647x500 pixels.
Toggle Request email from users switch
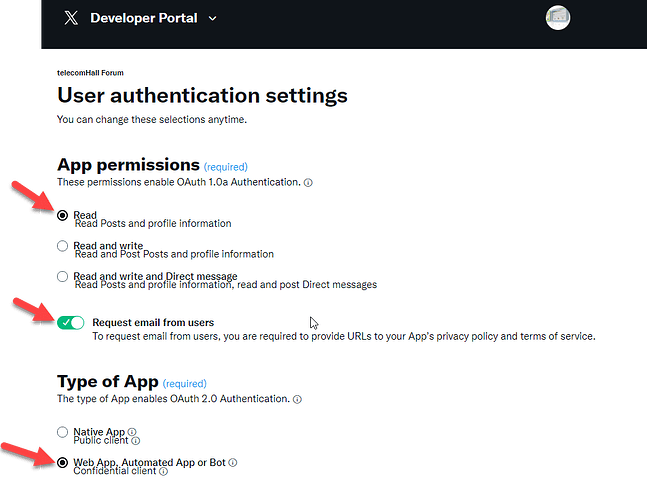[71, 323]
